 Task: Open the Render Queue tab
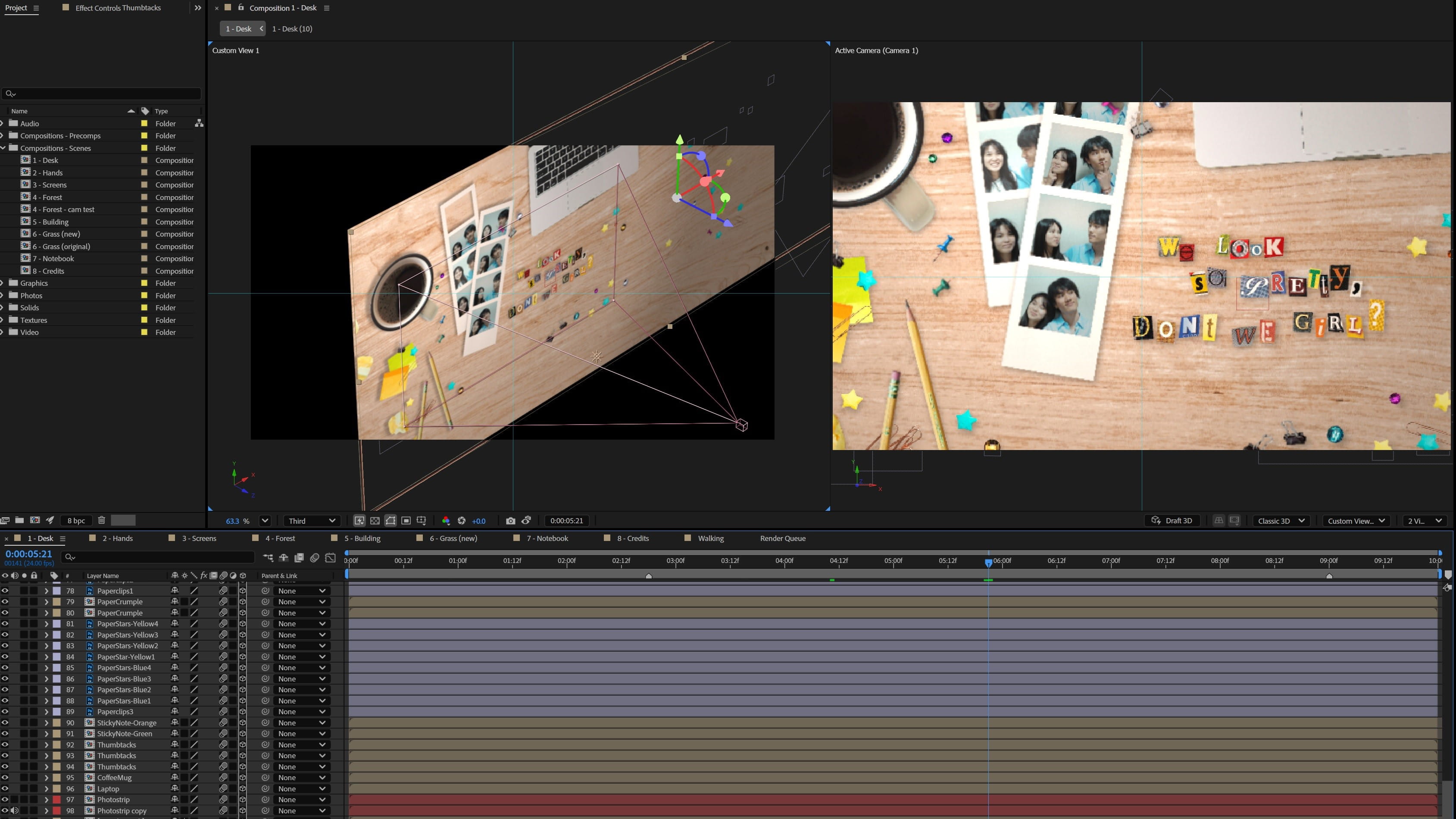point(782,538)
